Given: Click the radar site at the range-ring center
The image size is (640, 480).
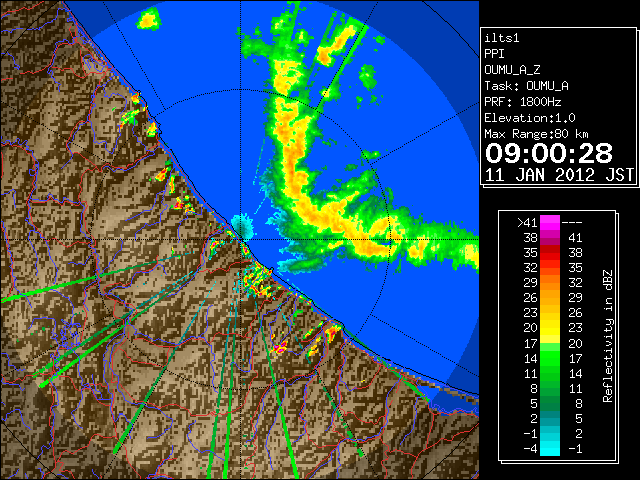Looking at the screenshot, I should coord(240,240).
